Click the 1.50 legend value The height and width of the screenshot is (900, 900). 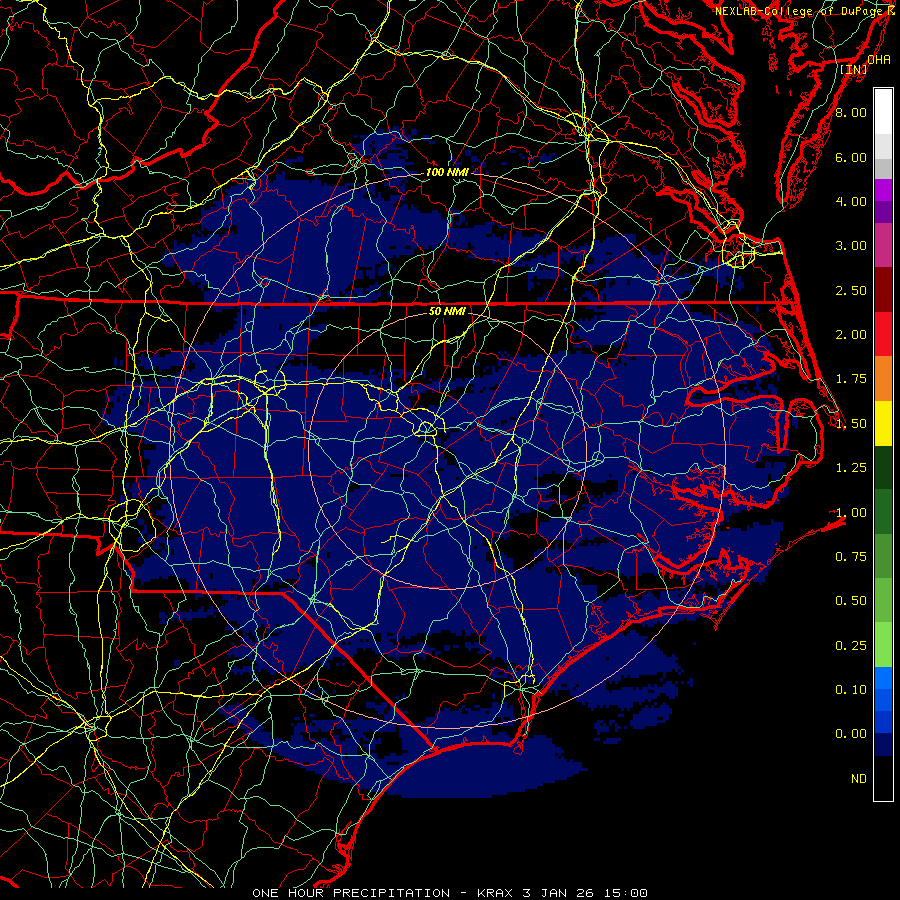point(851,424)
